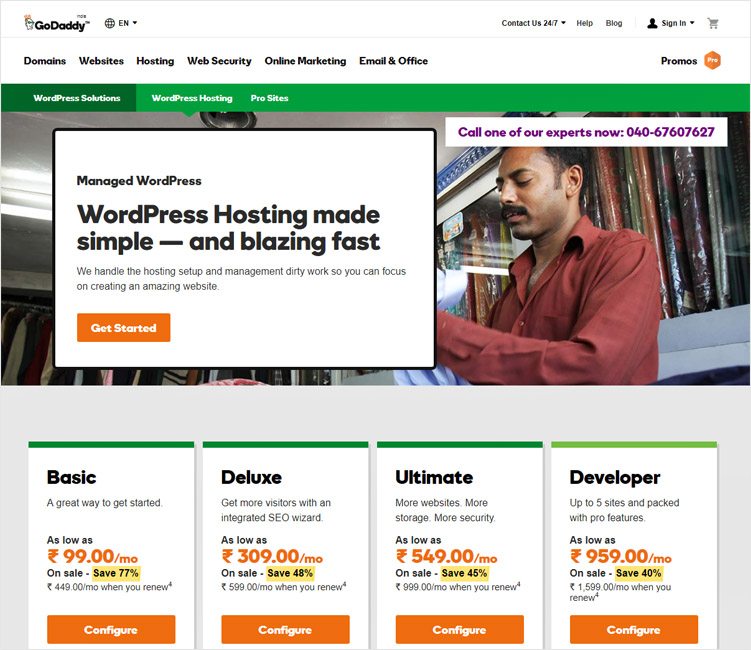Open the Domains menu
751x650 pixels.
click(x=45, y=61)
